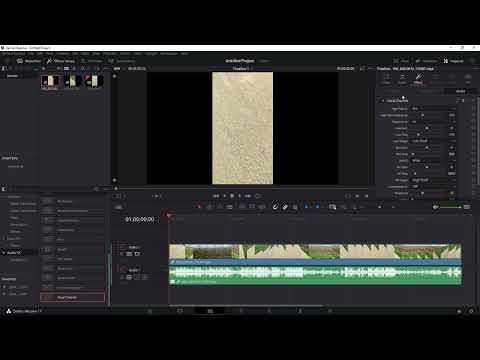Select the video clip on Video 1
480x360 pixels.
coord(315,254)
